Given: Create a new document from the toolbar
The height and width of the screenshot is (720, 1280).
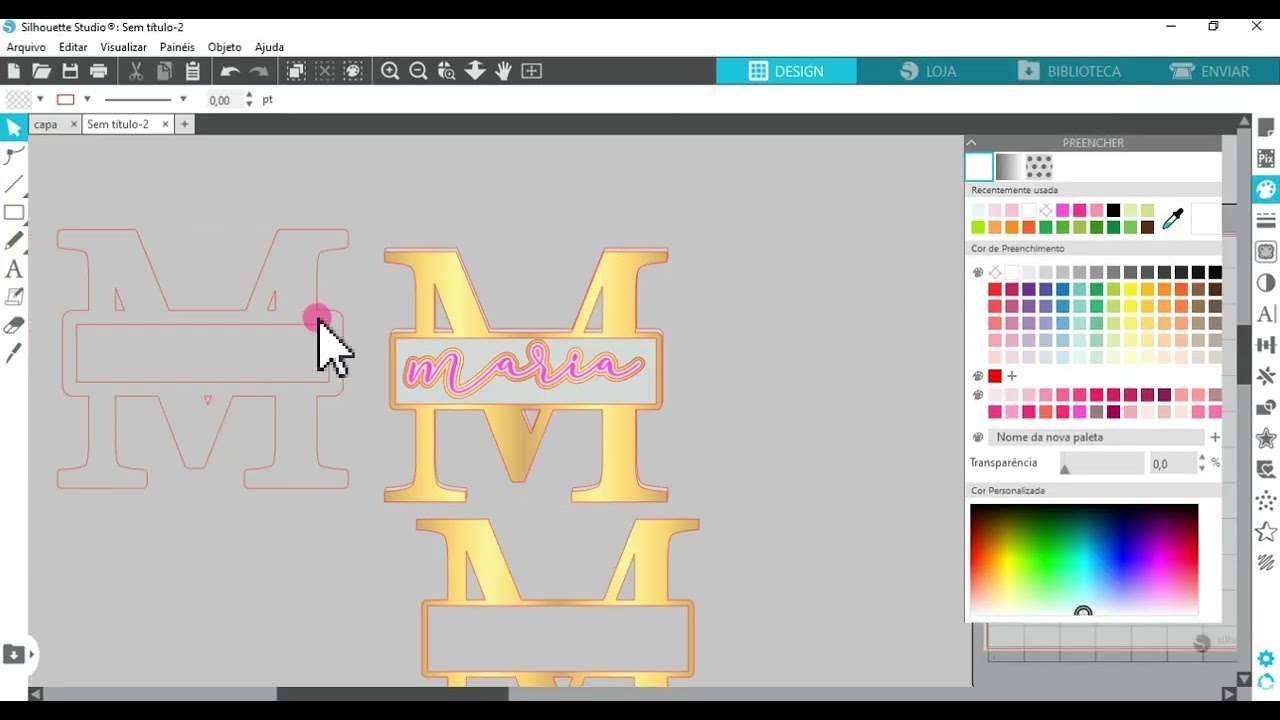Looking at the screenshot, I should 14,71.
